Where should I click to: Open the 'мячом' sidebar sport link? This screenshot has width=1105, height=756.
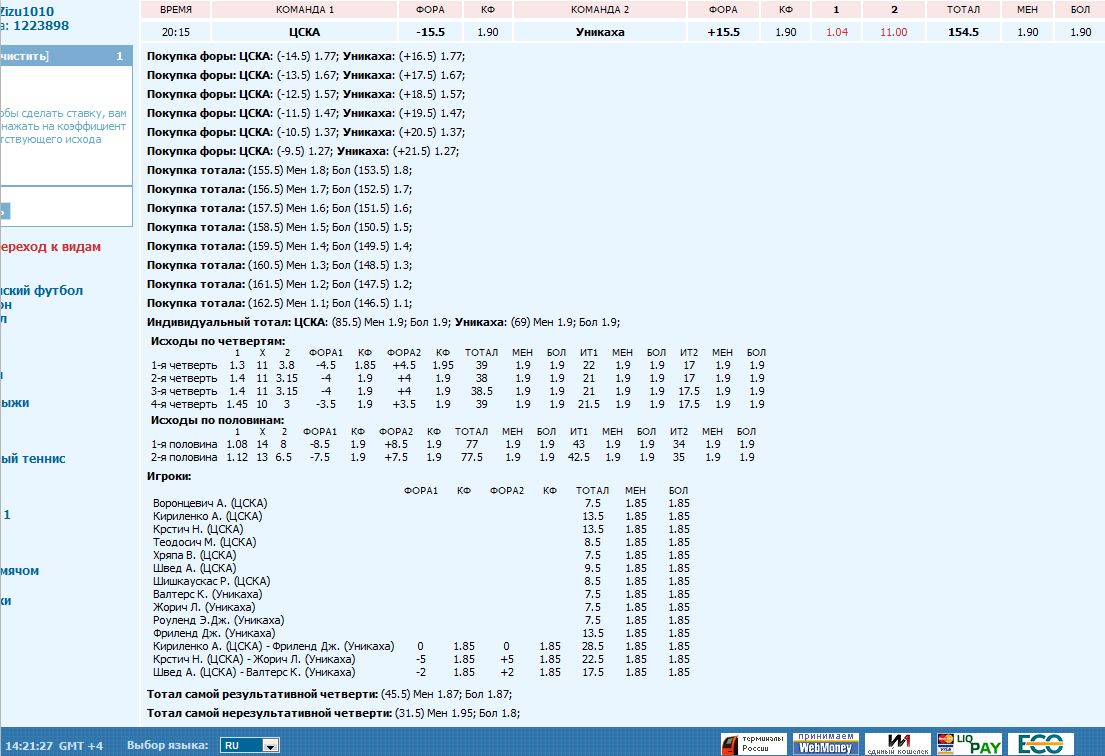pos(20,571)
